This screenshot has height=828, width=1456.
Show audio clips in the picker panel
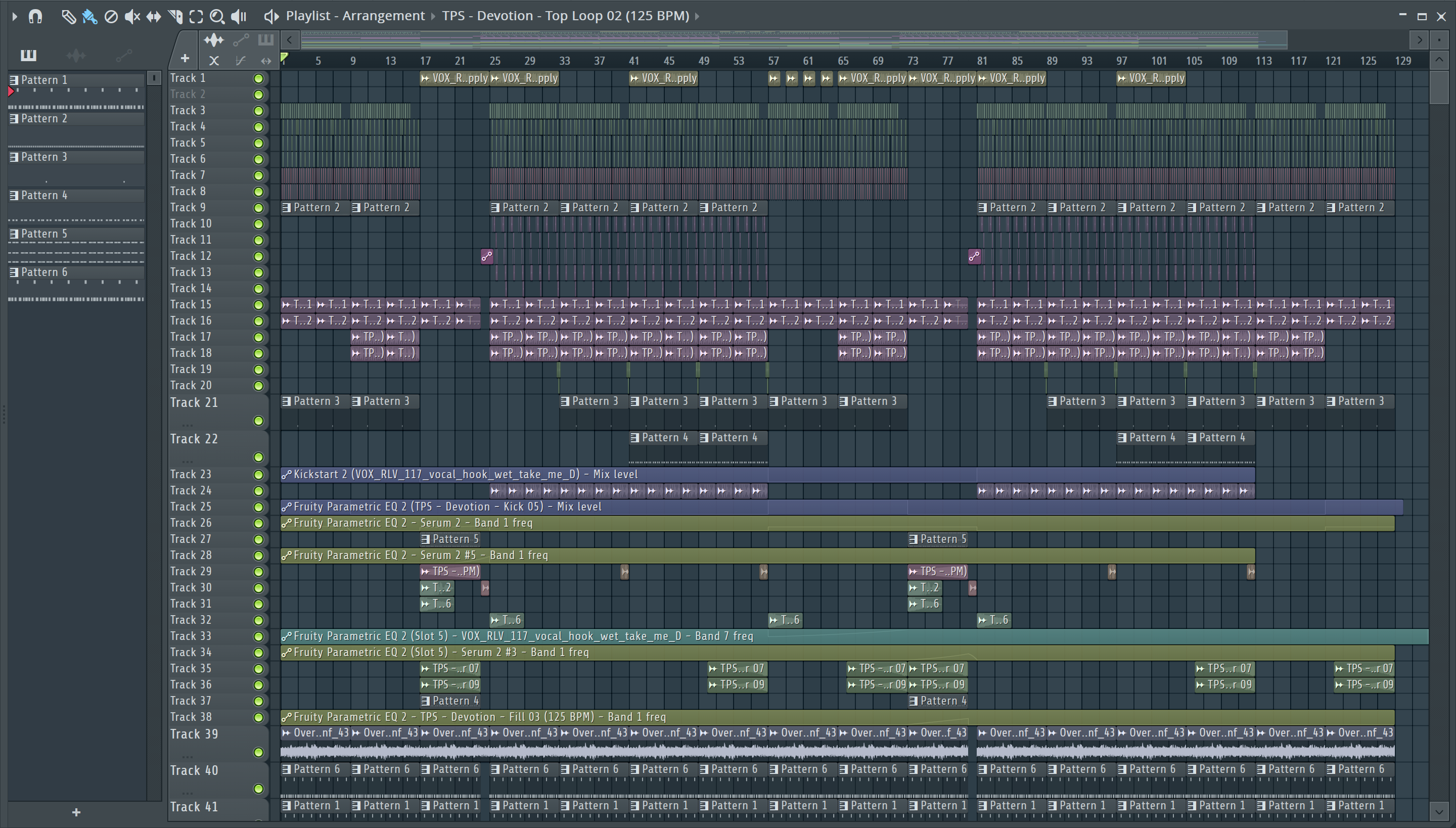[x=76, y=55]
